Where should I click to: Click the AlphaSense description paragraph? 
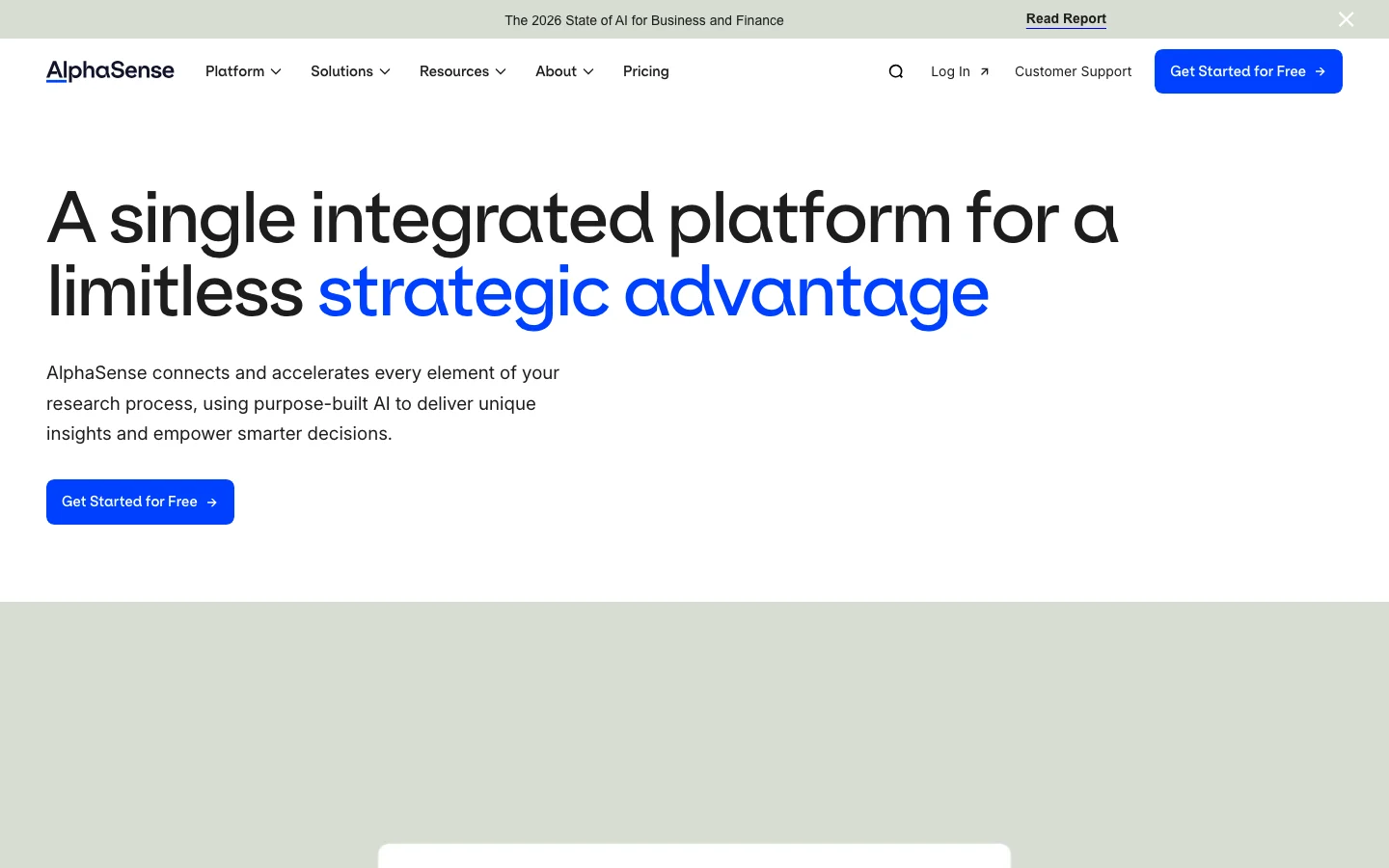click(x=303, y=403)
